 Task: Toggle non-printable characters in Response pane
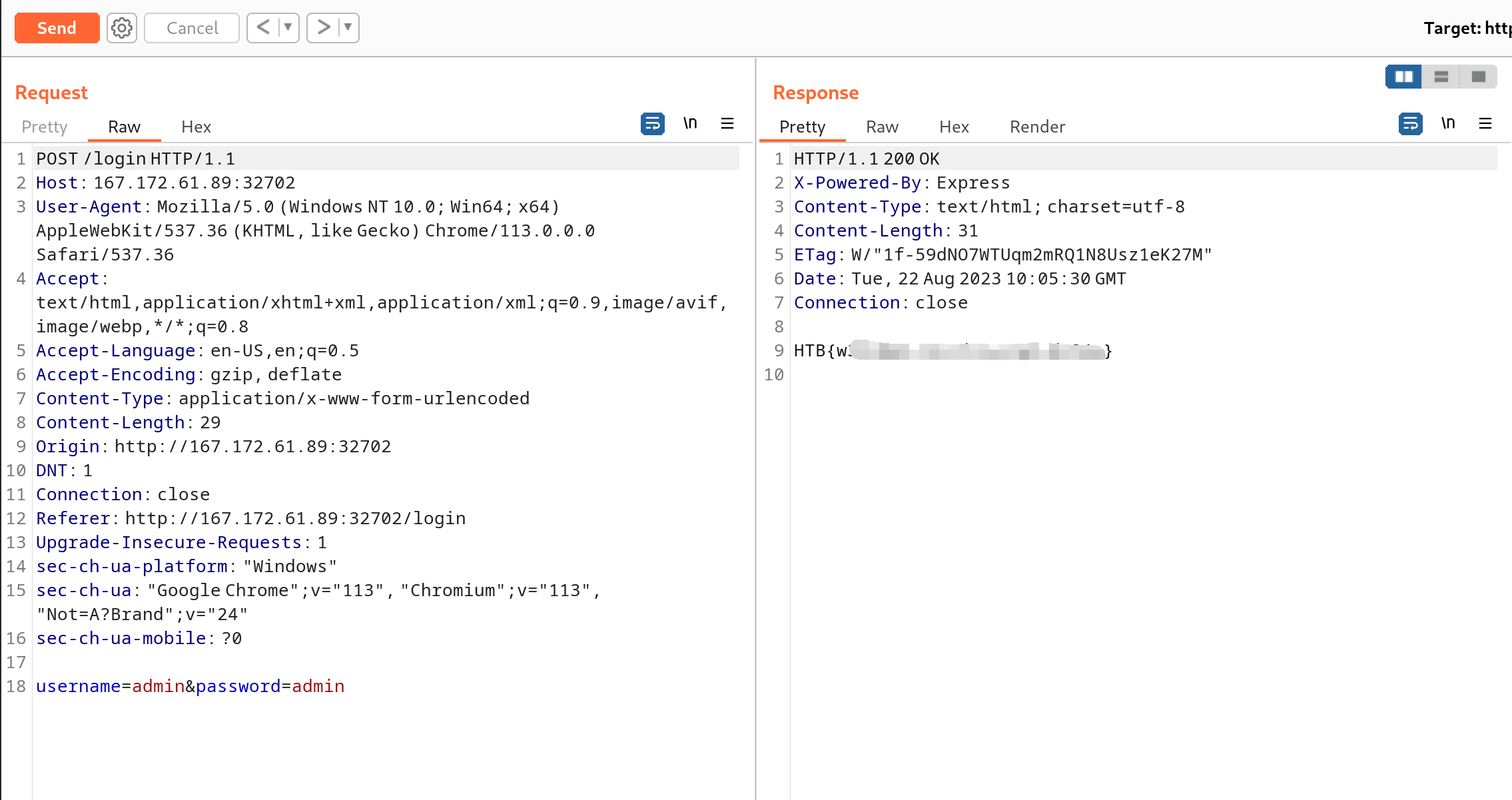point(1448,123)
